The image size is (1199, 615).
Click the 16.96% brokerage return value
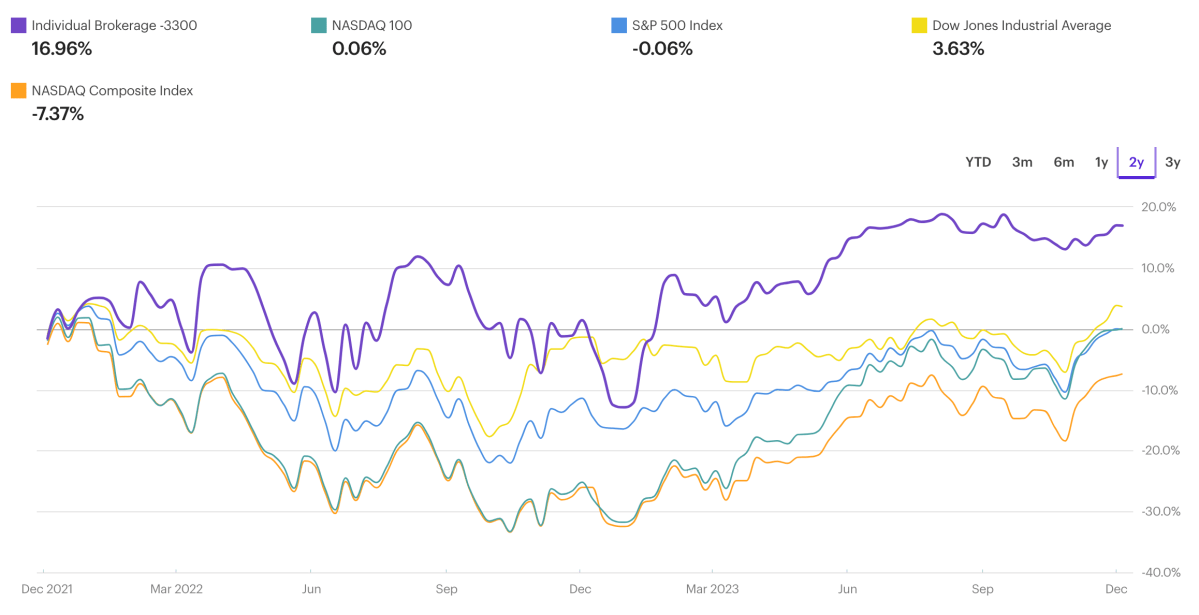click(x=62, y=48)
